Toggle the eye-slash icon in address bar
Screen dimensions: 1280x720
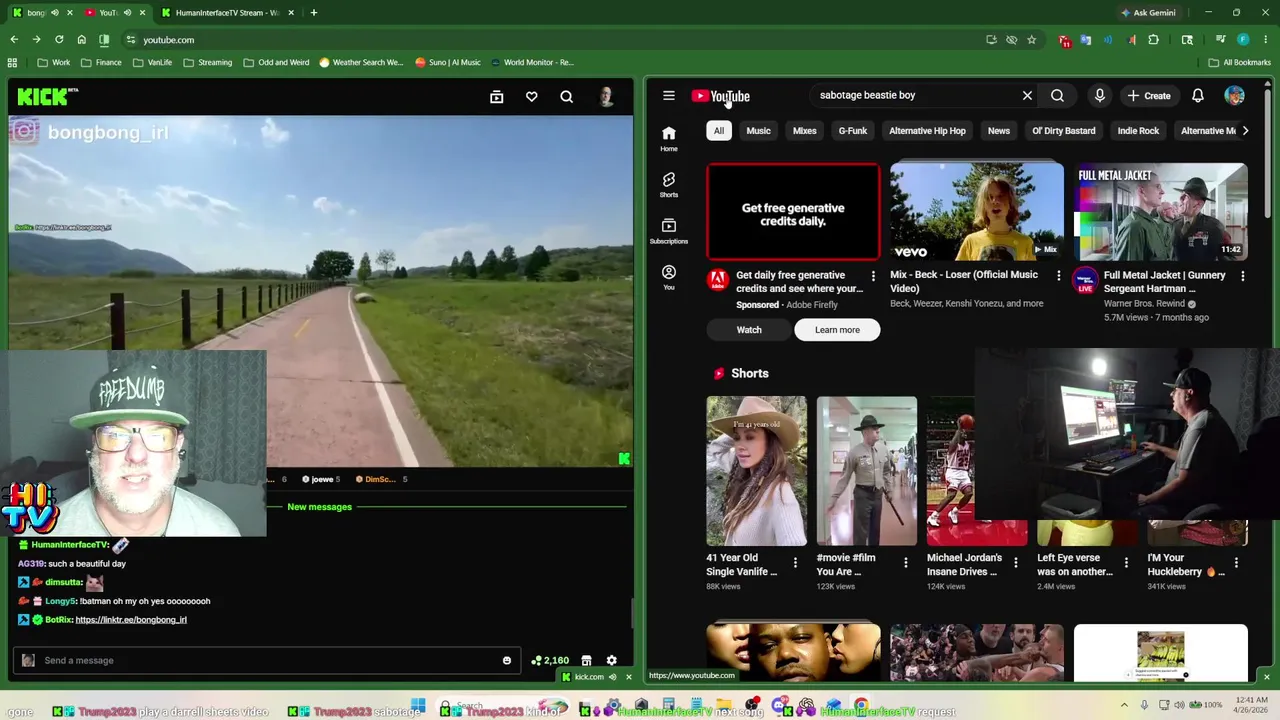point(1012,40)
